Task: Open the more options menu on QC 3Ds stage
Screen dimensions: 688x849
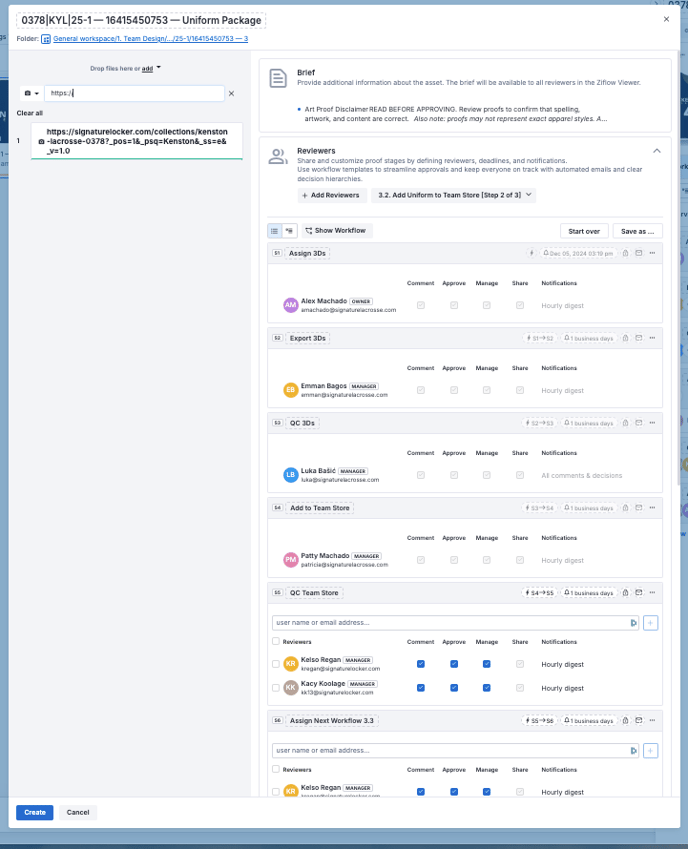Action: pyautogui.click(x=651, y=423)
